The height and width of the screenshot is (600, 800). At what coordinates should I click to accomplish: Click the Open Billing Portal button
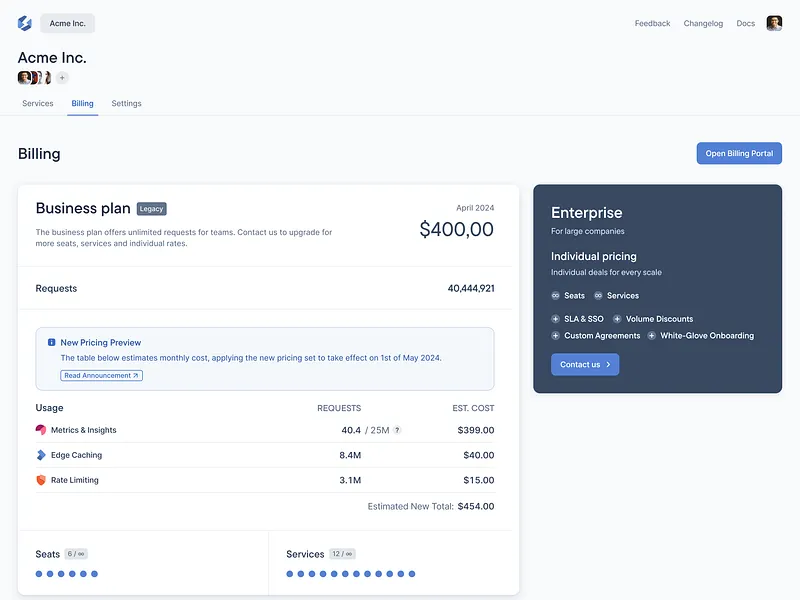click(x=739, y=154)
